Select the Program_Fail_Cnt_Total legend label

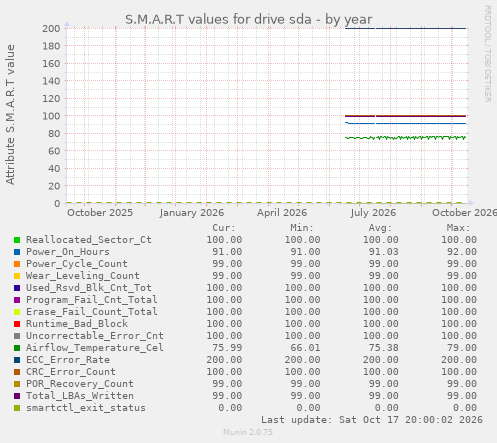[92, 300]
